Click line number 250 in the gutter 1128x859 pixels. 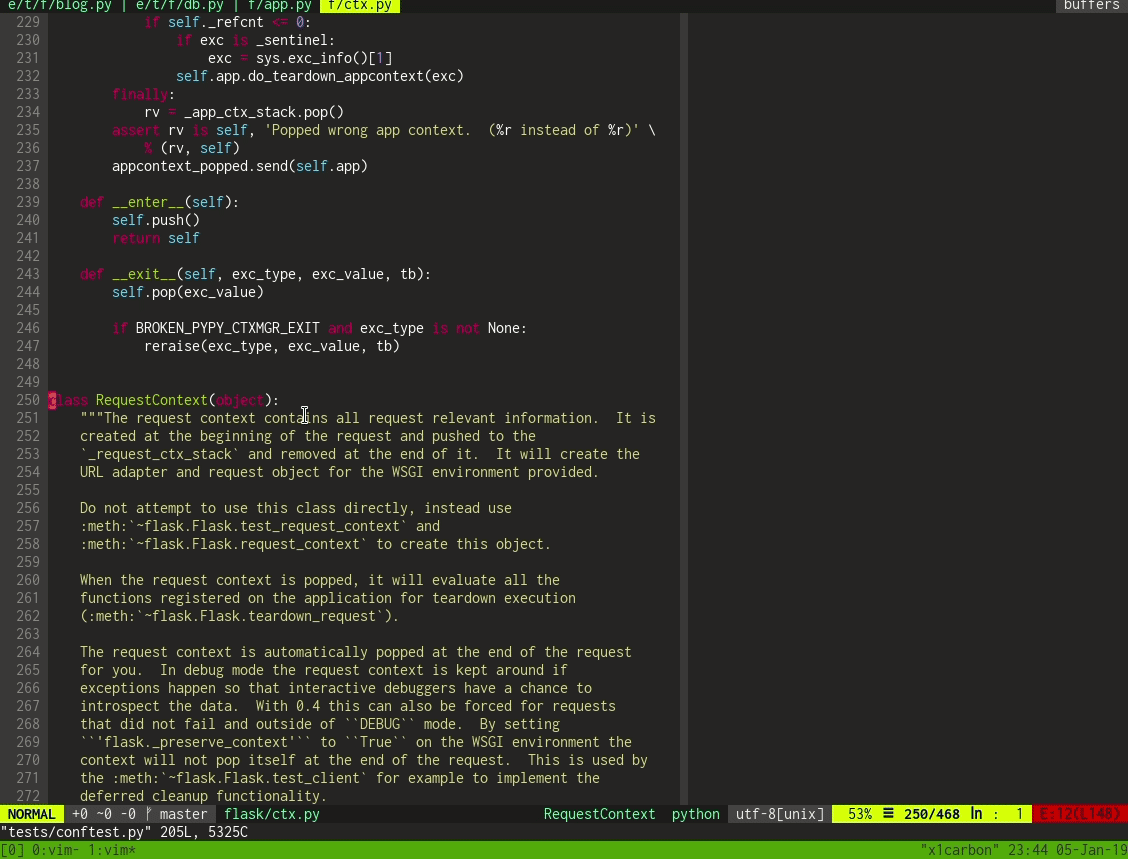click(28, 400)
